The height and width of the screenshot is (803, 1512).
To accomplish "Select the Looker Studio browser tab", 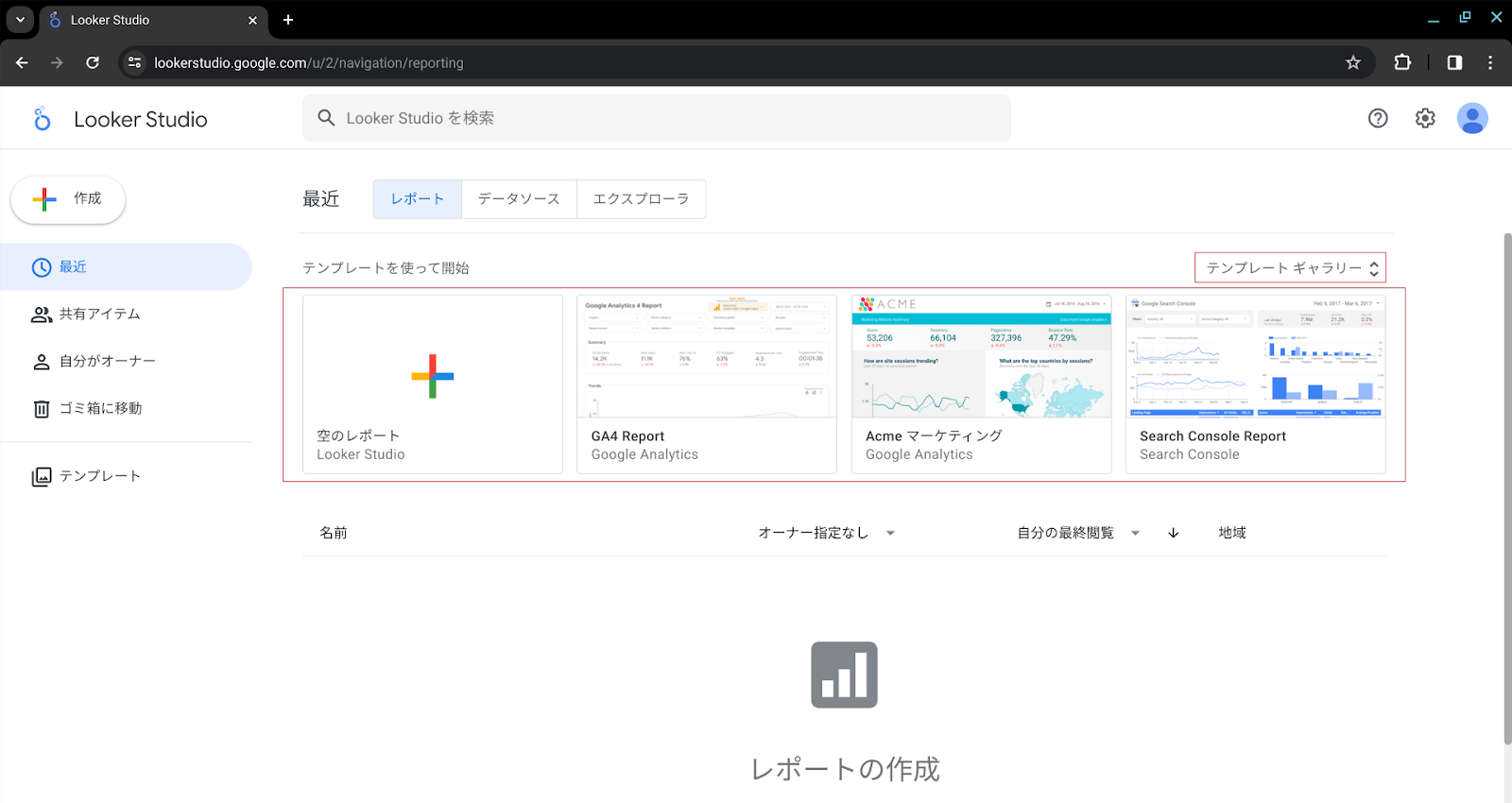I will pos(153,20).
